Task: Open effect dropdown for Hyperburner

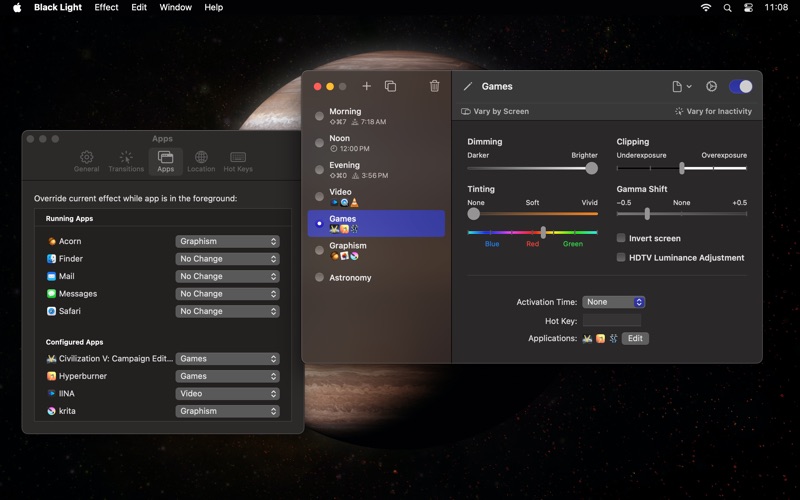Action: point(228,376)
